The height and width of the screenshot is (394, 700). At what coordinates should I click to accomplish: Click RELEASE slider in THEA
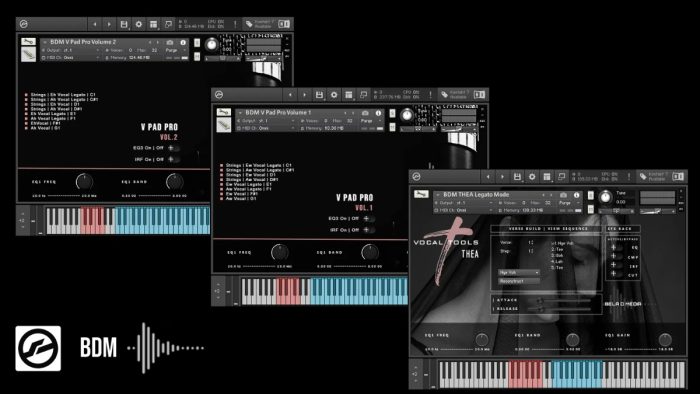pos(560,308)
